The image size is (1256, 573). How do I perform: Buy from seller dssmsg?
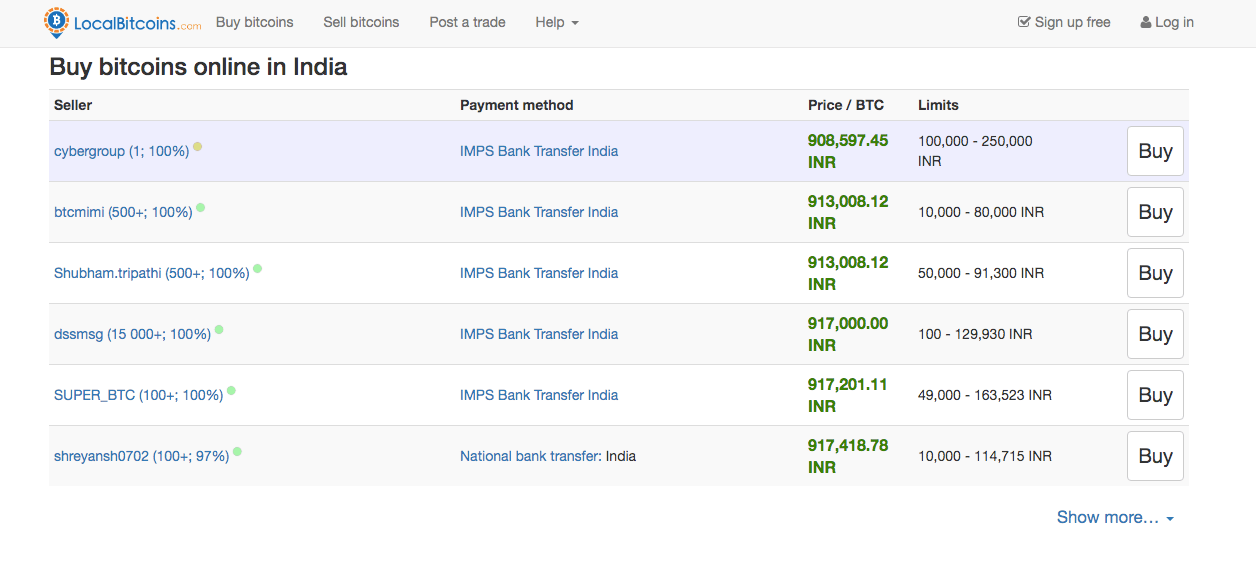click(1155, 334)
